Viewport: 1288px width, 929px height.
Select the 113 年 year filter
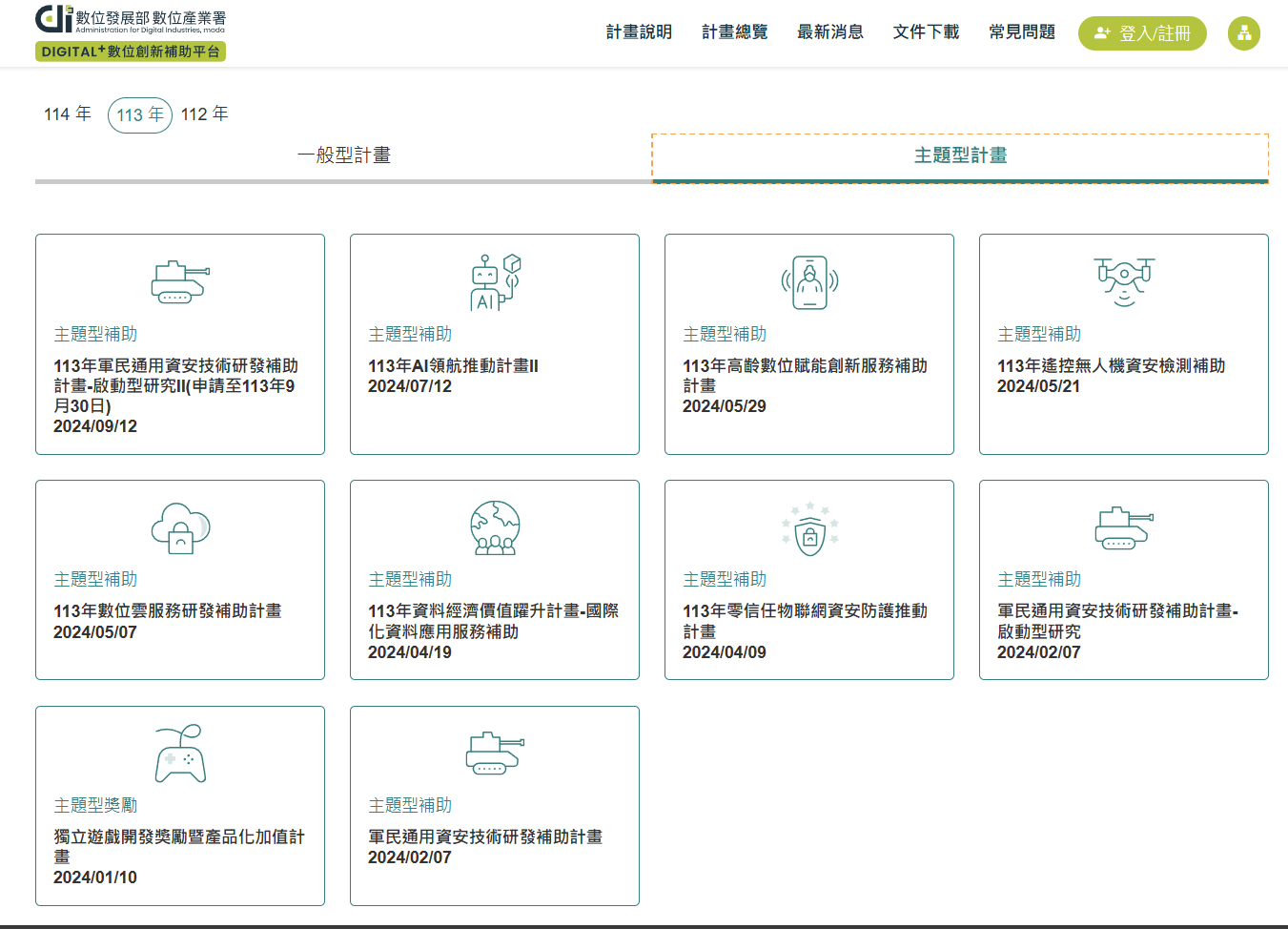coord(140,115)
